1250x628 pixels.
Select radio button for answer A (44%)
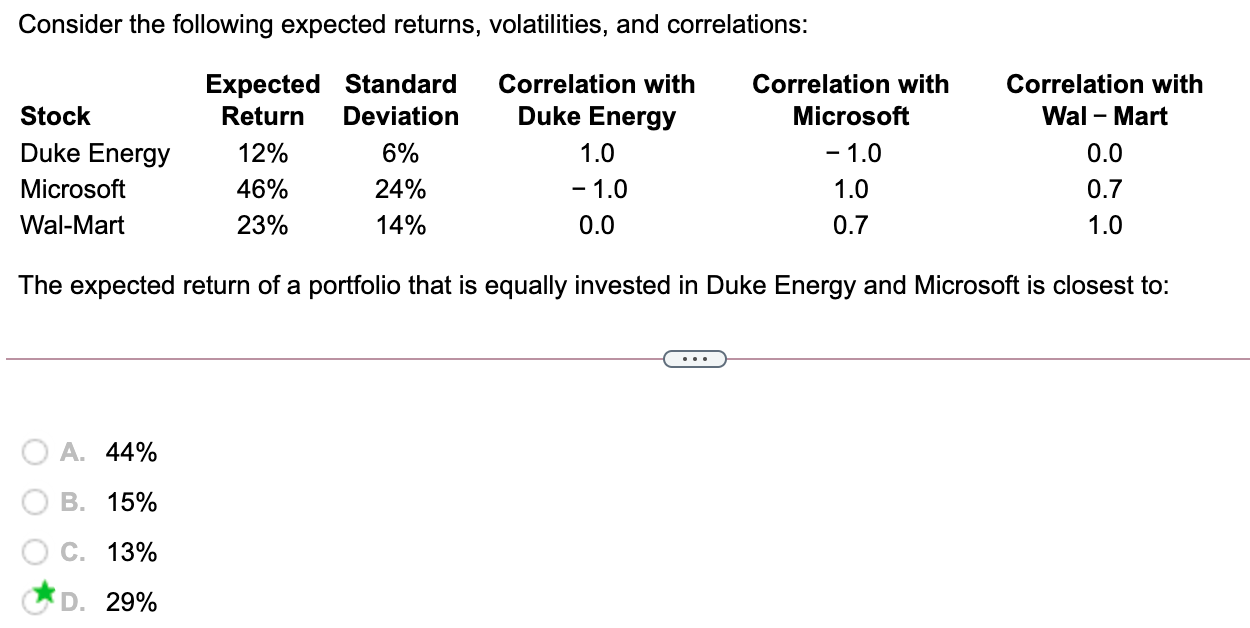click(35, 452)
